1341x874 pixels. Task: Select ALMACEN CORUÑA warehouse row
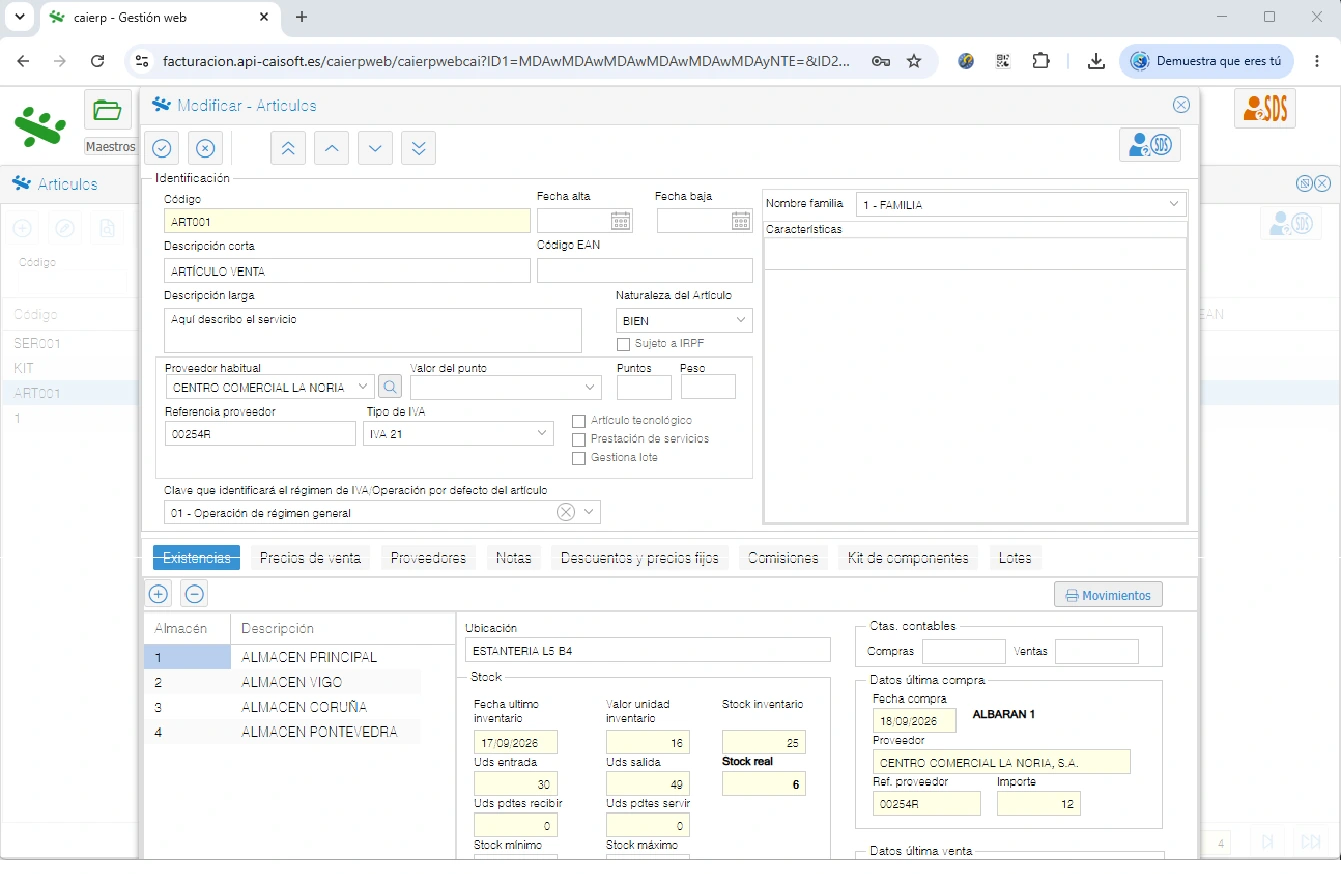[x=282, y=707]
